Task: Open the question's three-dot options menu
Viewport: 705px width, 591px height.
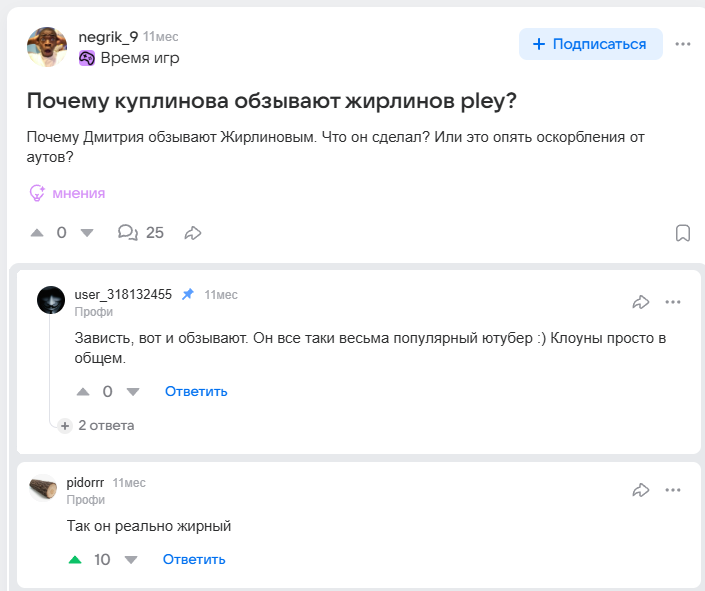Action: click(683, 44)
